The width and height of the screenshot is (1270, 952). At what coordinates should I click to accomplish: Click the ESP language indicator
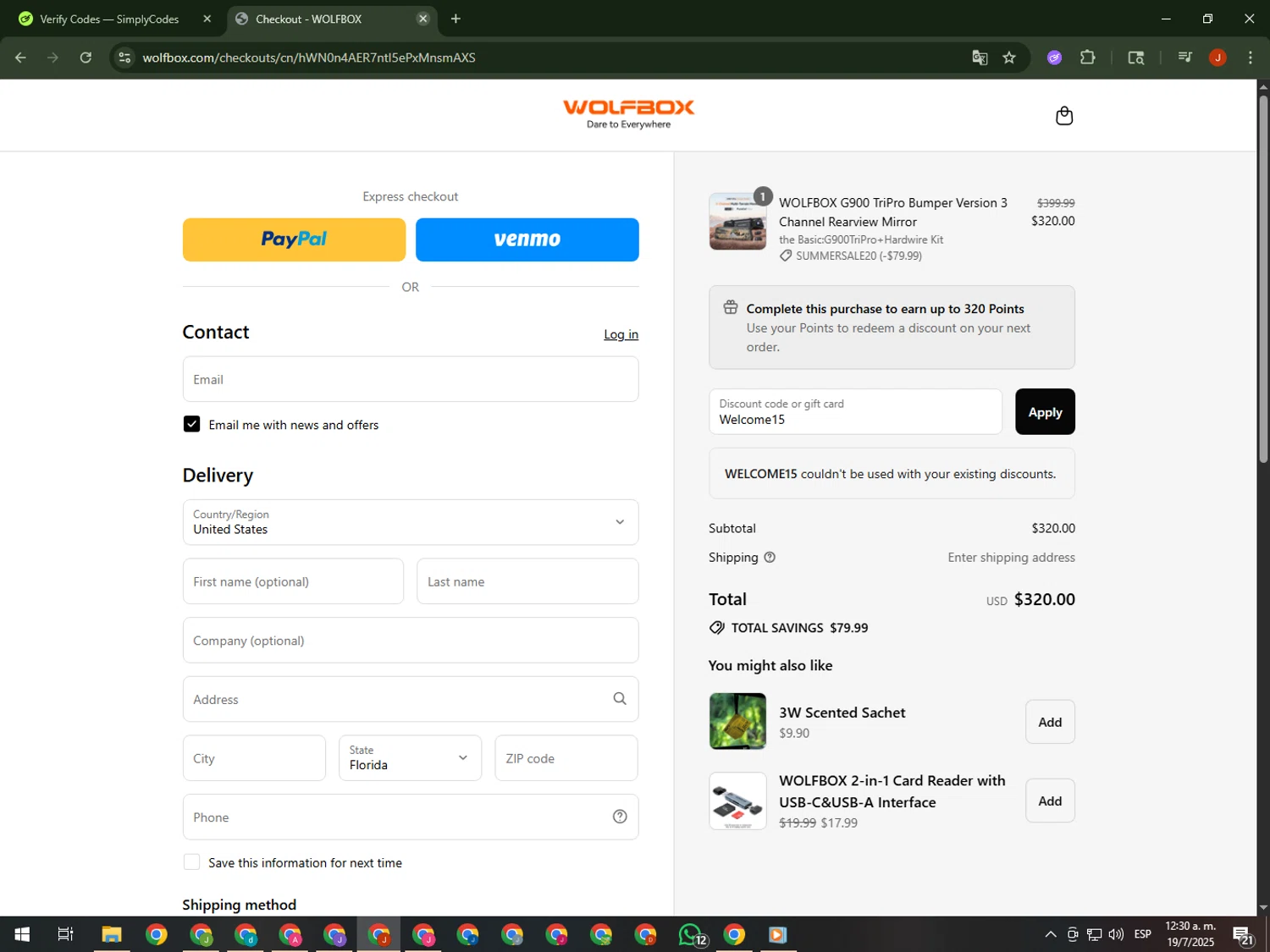[1143, 934]
